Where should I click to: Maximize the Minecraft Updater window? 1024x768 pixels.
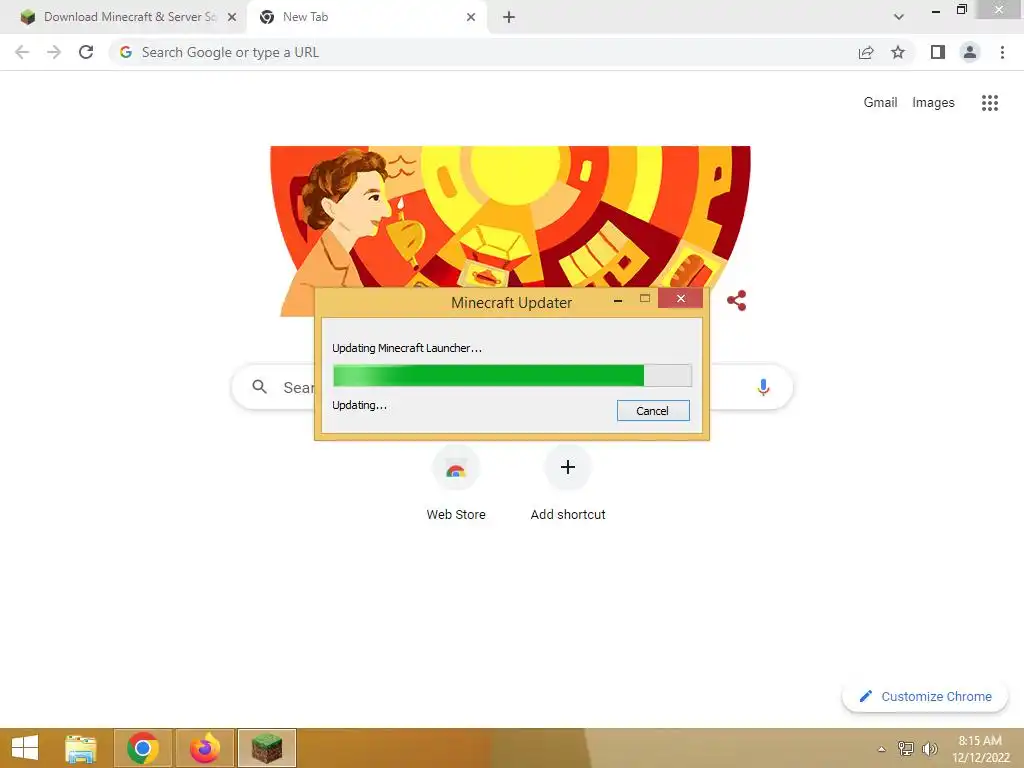(x=645, y=298)
